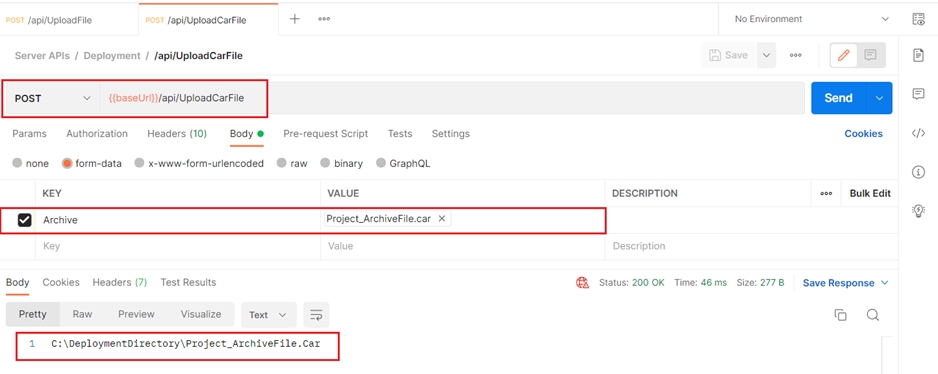Uncheck the Archive row checkbox
Viewport: 938px width, 374px height.
[x=24, y=220]
